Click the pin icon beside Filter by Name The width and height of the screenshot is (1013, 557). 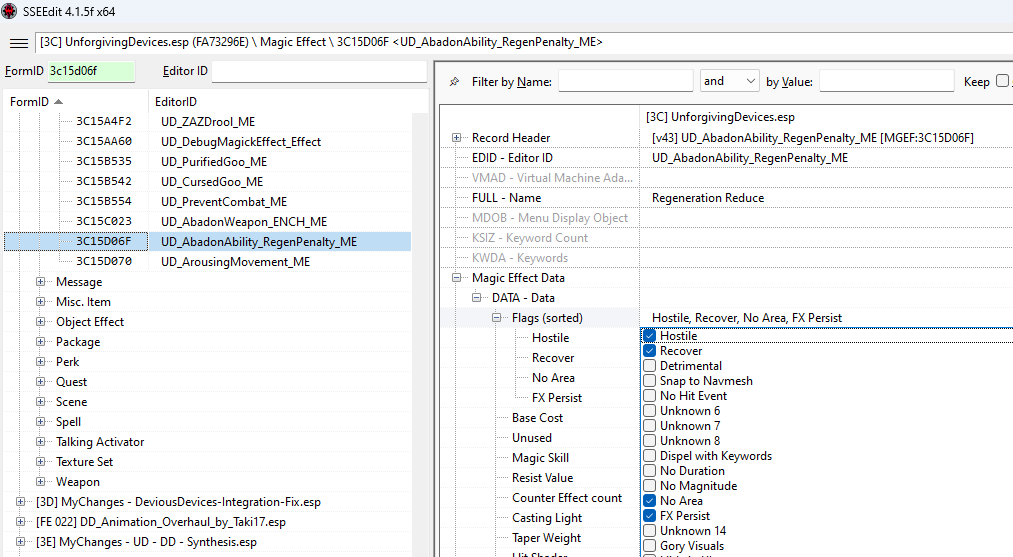[x=454, y=82]
